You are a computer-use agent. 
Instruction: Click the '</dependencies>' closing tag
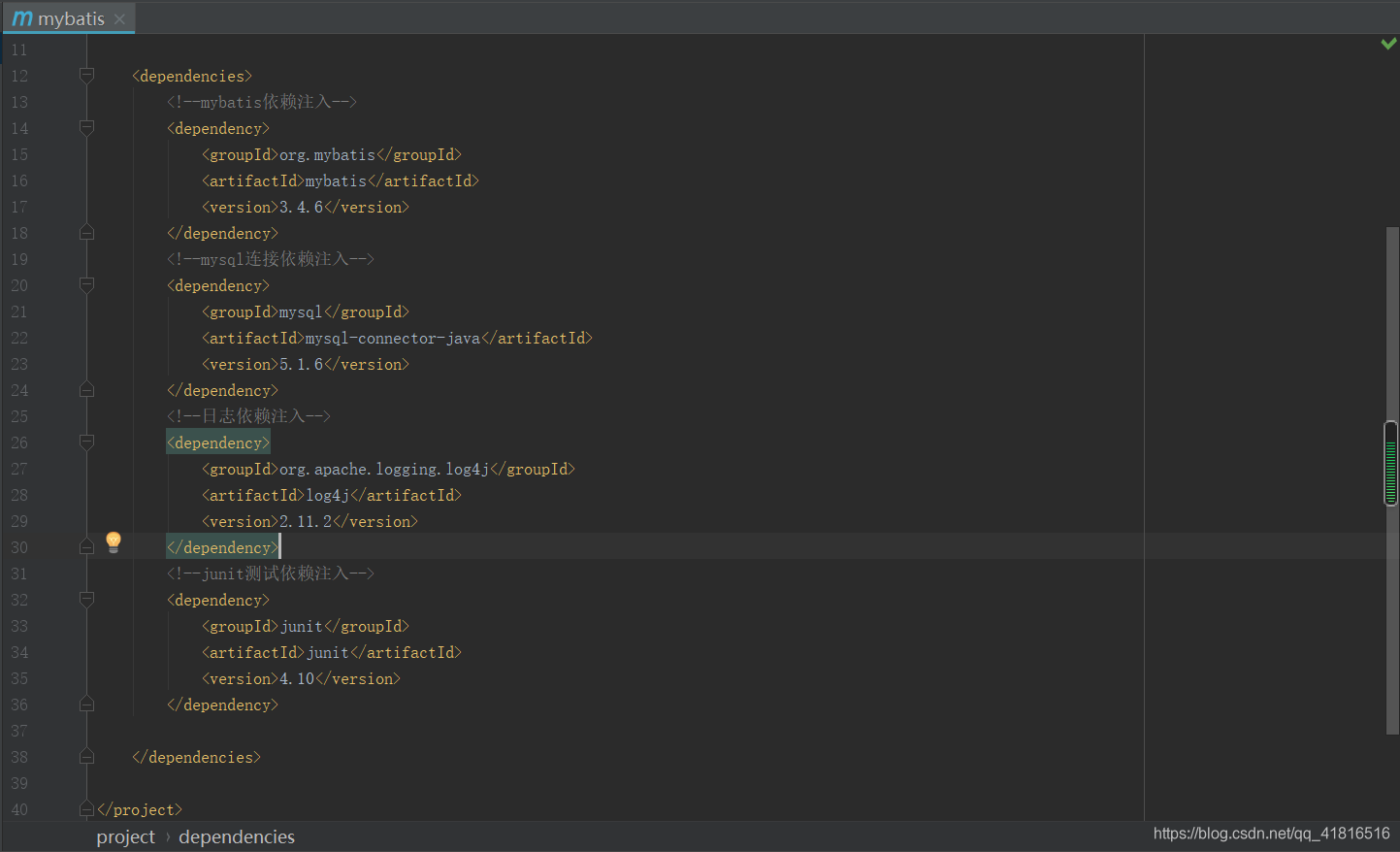[196, 757]
